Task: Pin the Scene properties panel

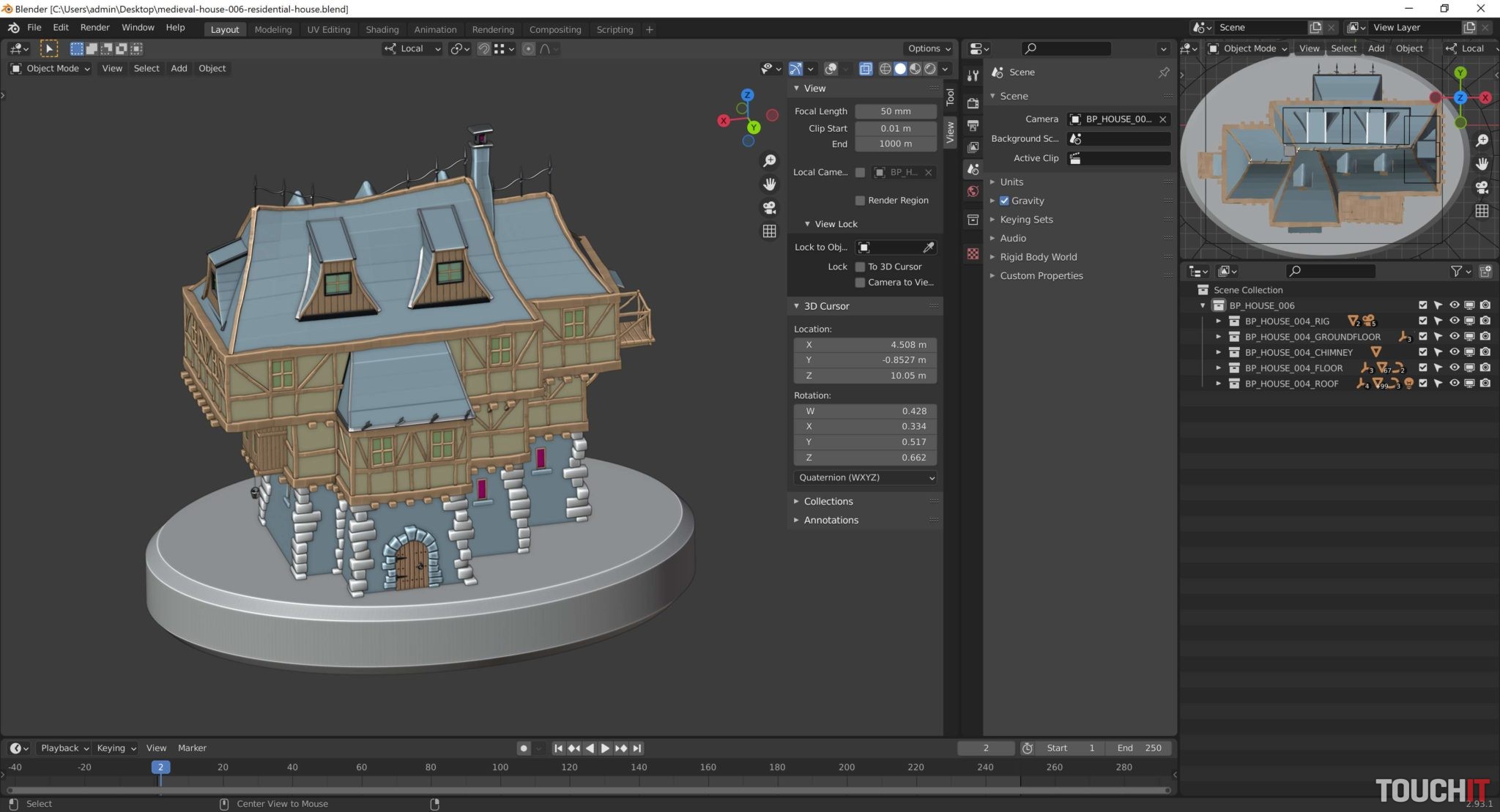Action: click(x=1163, y=72)
